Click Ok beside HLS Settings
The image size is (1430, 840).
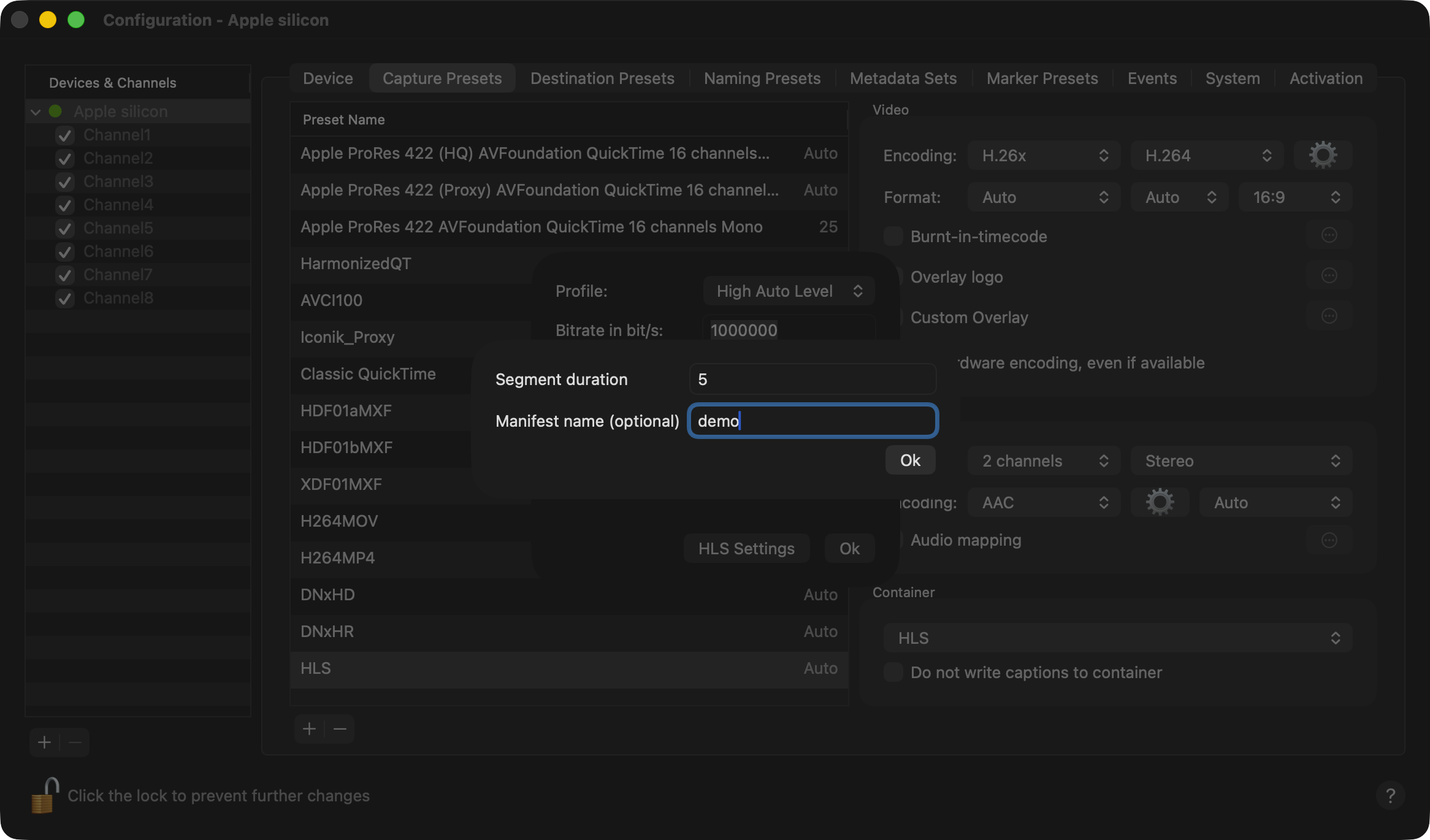tap(849, 548)
